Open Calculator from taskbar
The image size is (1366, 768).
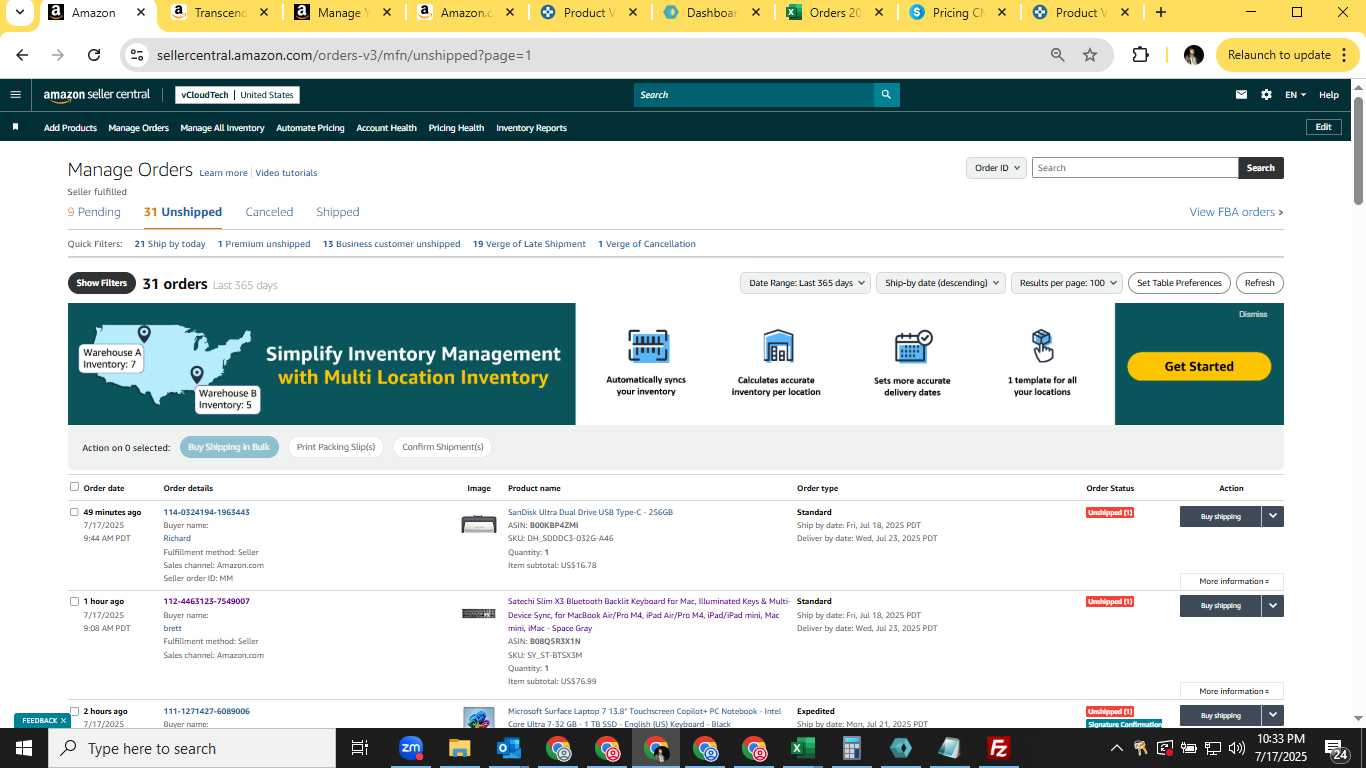coord(851,748)
